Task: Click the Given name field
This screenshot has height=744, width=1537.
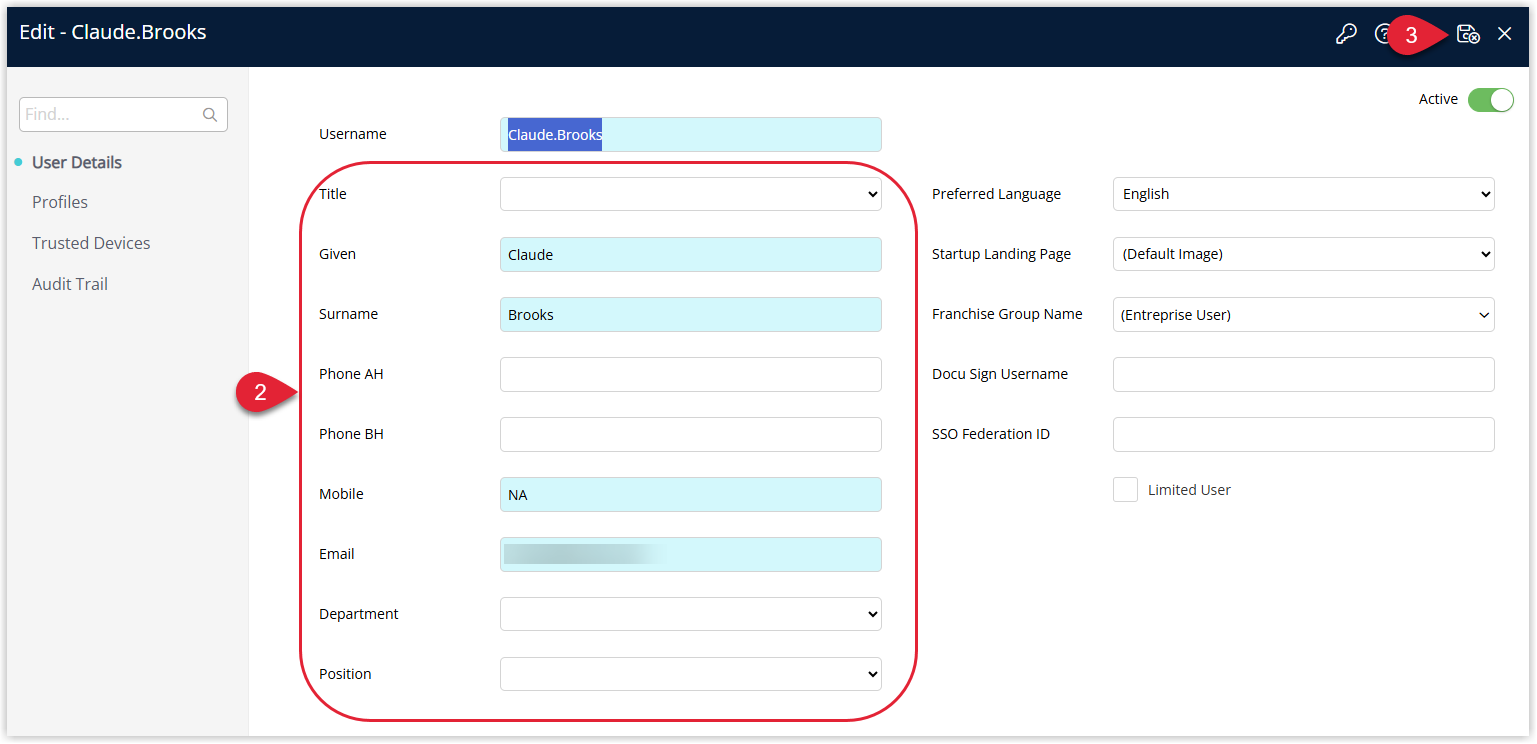Action: pyautogui.click(x=691, y=254)
